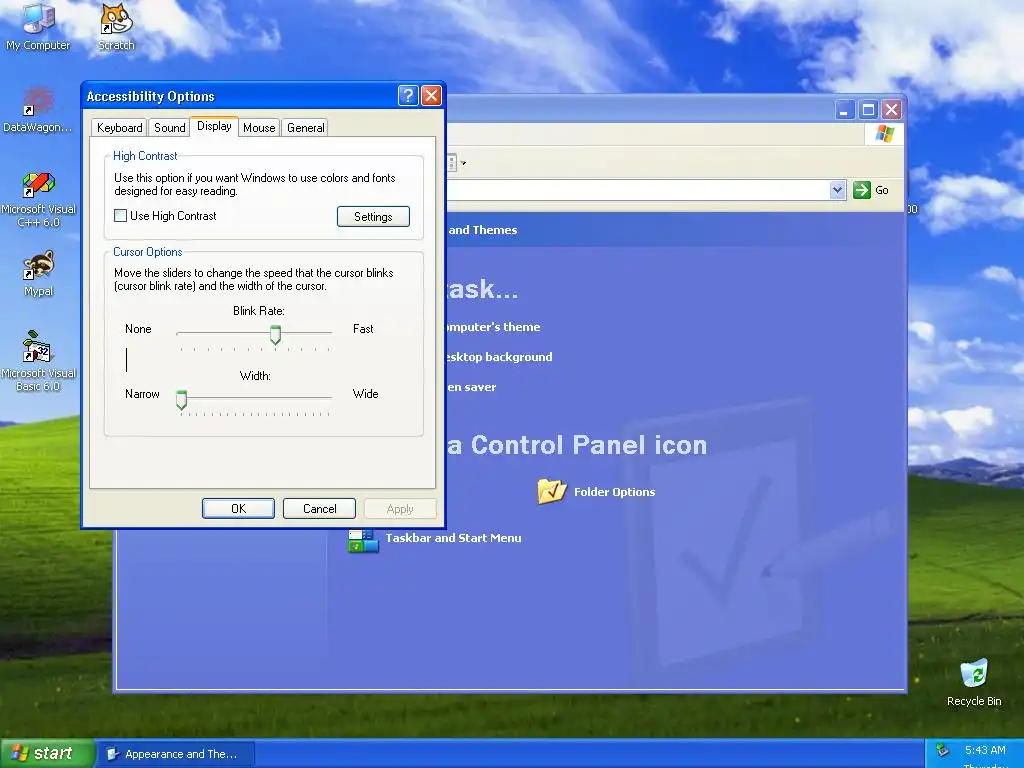Confirm the dialog with OK
The image size is (1024, 768).
[238, 508]
